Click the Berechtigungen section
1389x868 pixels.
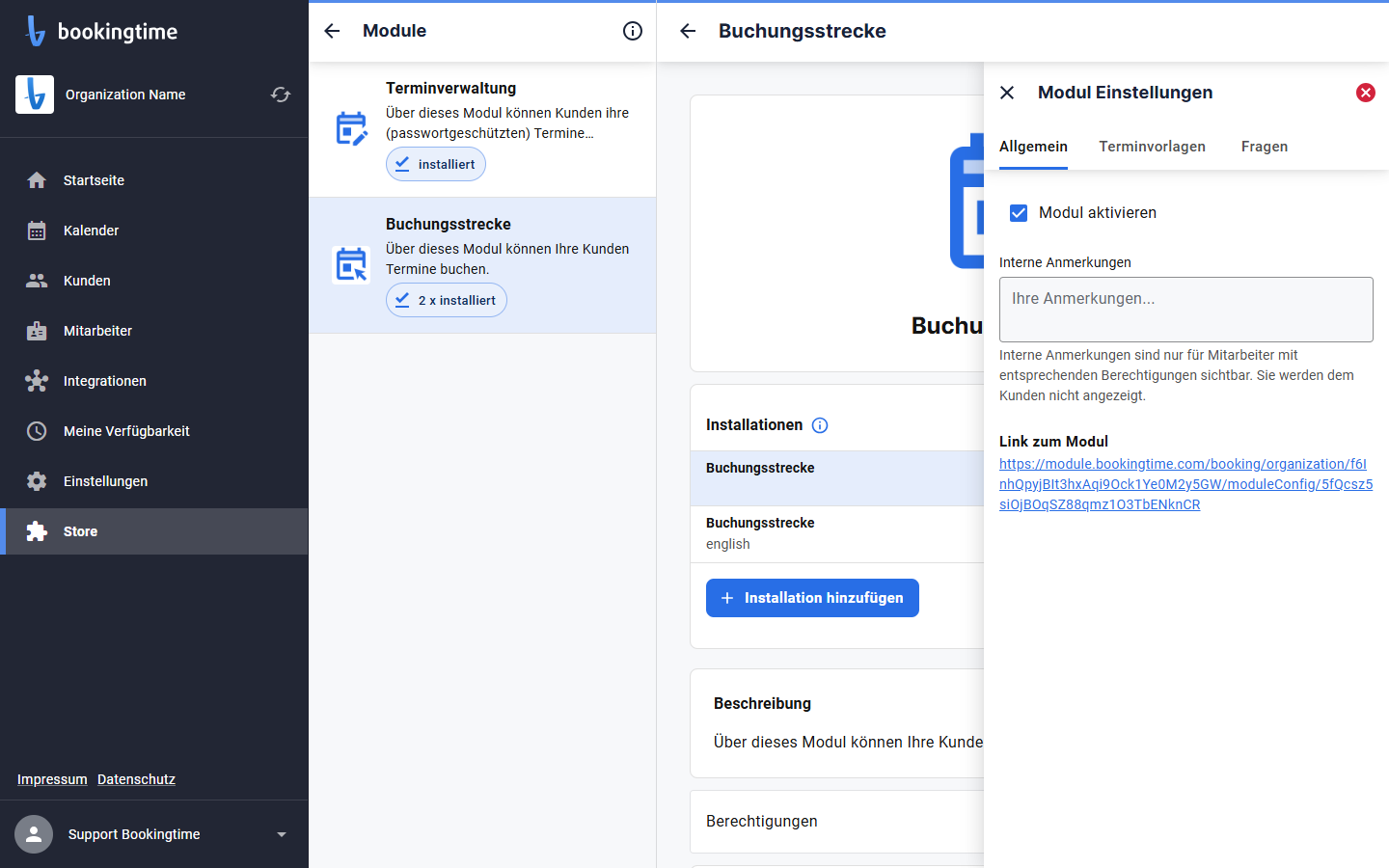[837, 822]
